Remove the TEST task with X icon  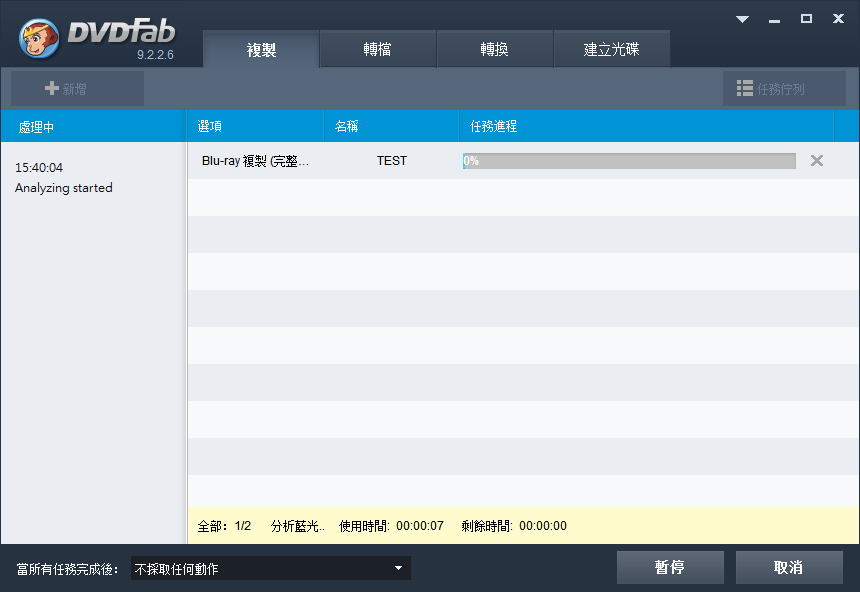(x=817, y=161)
